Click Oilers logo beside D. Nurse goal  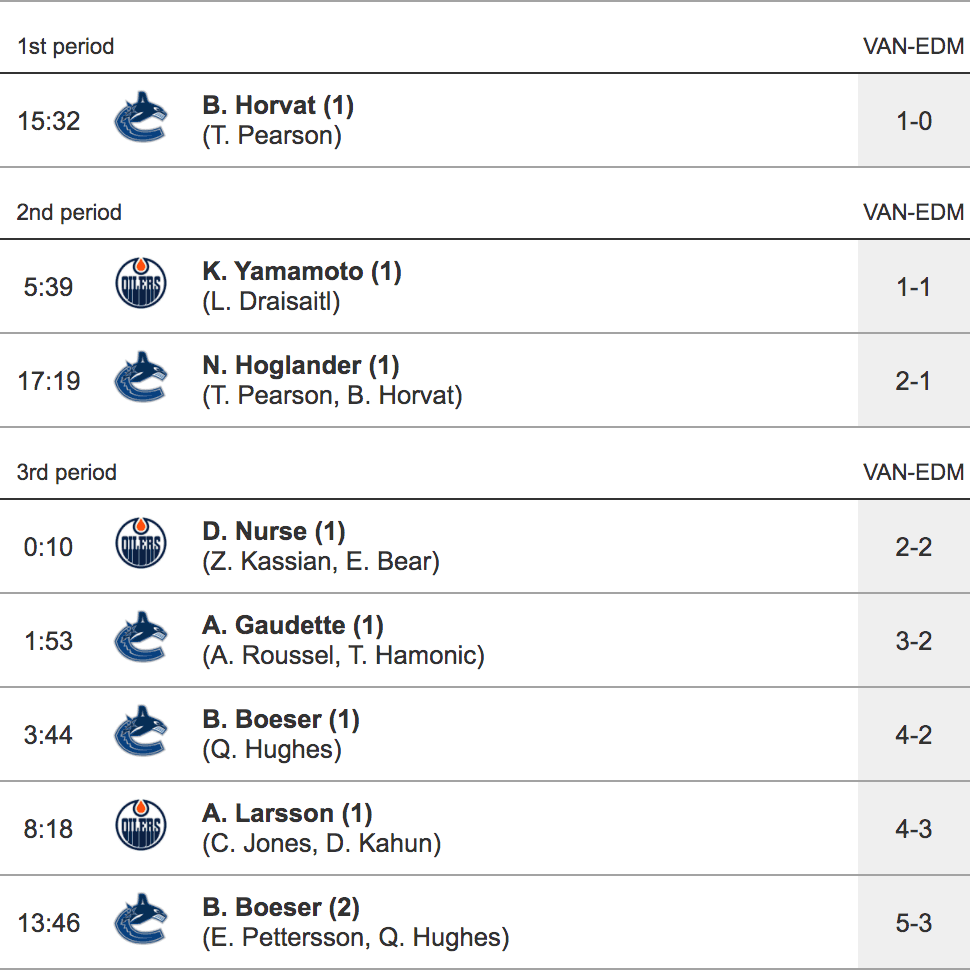141,546
